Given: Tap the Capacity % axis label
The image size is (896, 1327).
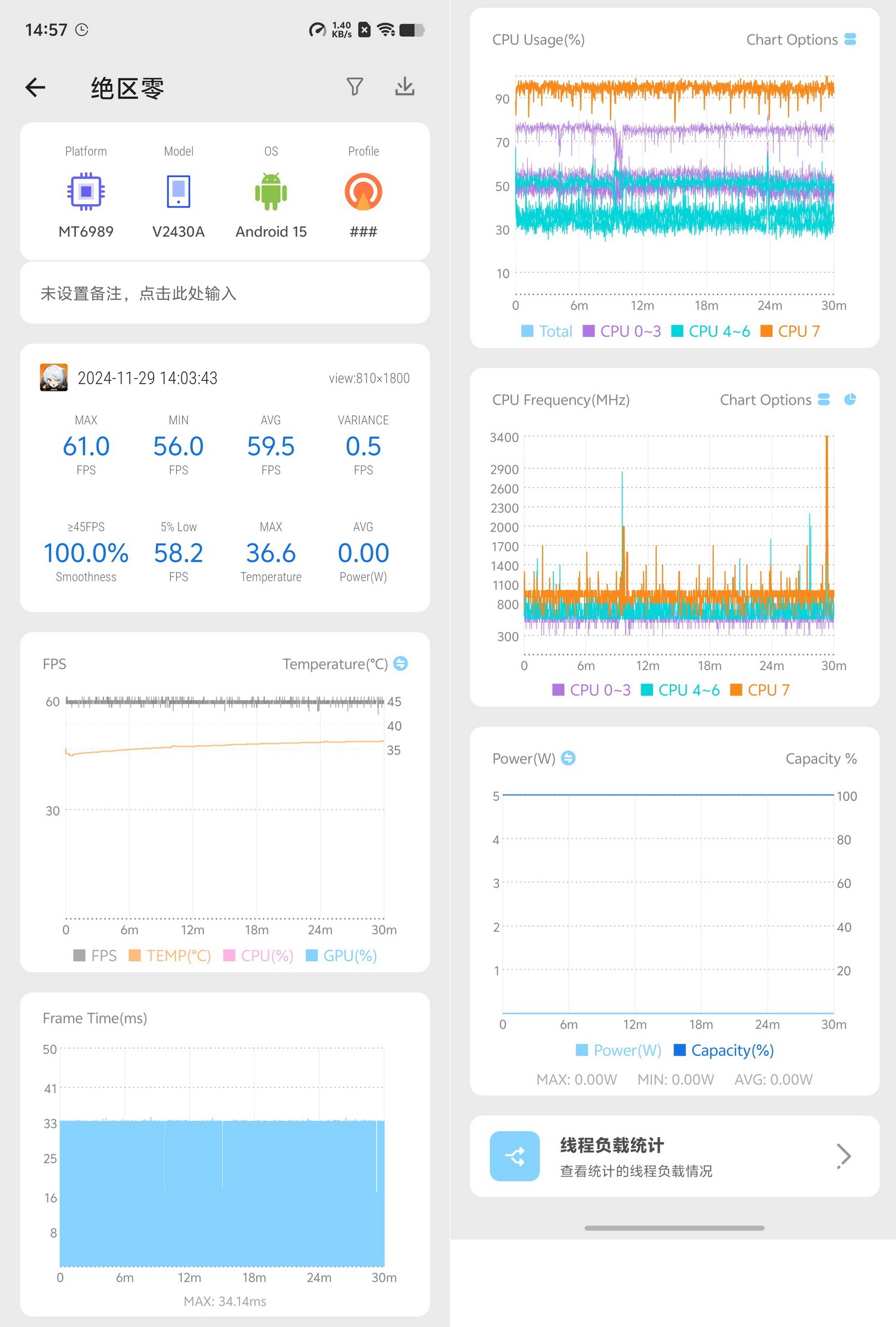Looking at the screenshot, I should point(821,759).
